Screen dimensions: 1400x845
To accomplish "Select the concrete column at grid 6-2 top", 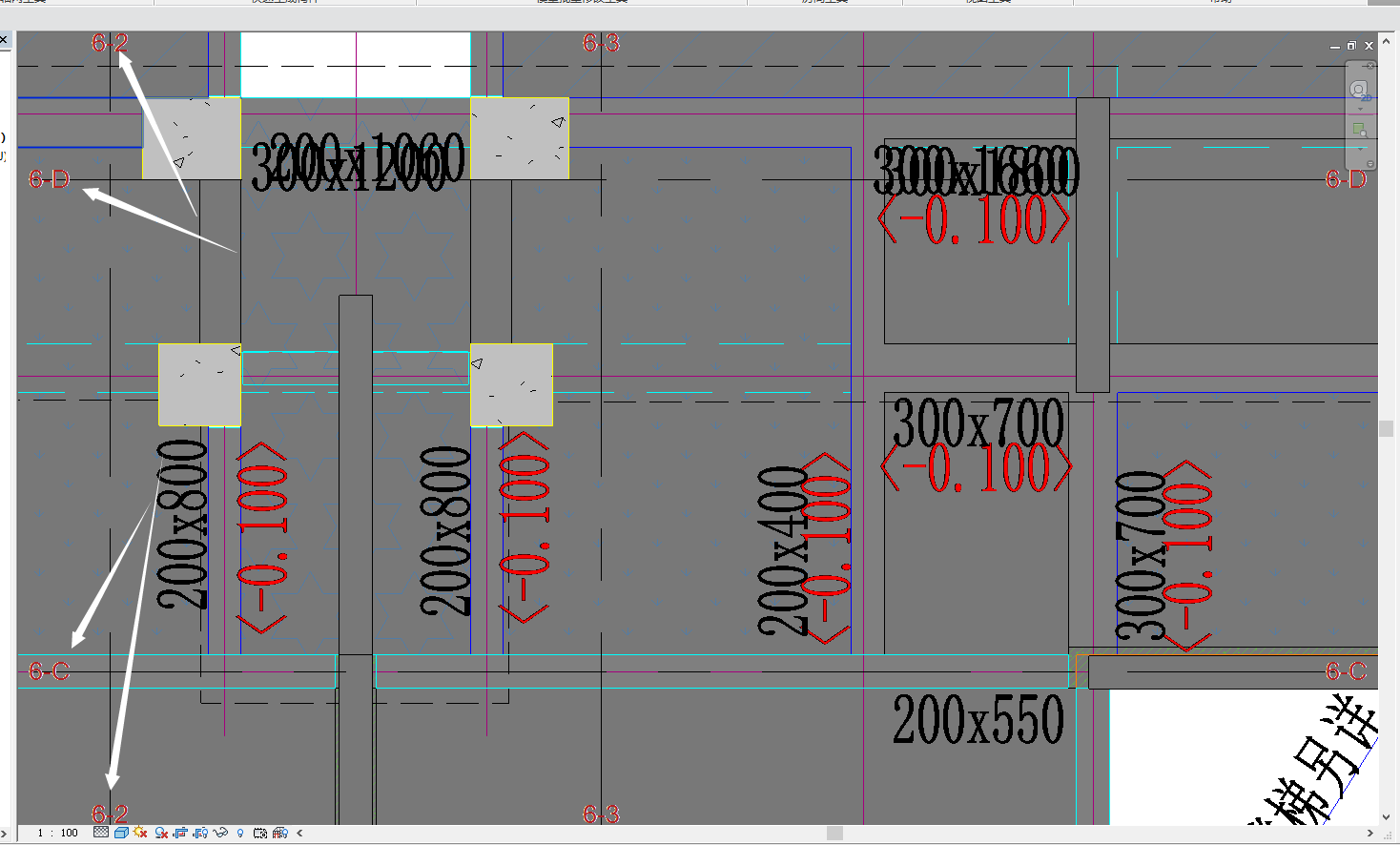I will click(x=192, y=138).
